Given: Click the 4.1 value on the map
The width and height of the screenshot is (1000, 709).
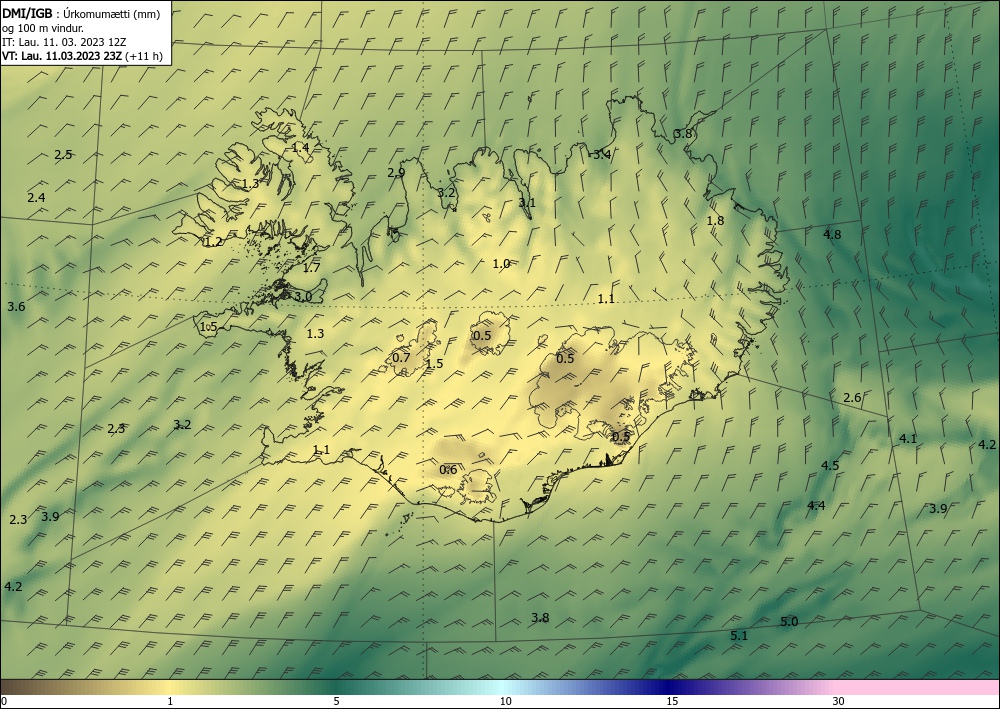Looking at the screenshot, I should tap(908, 439).
